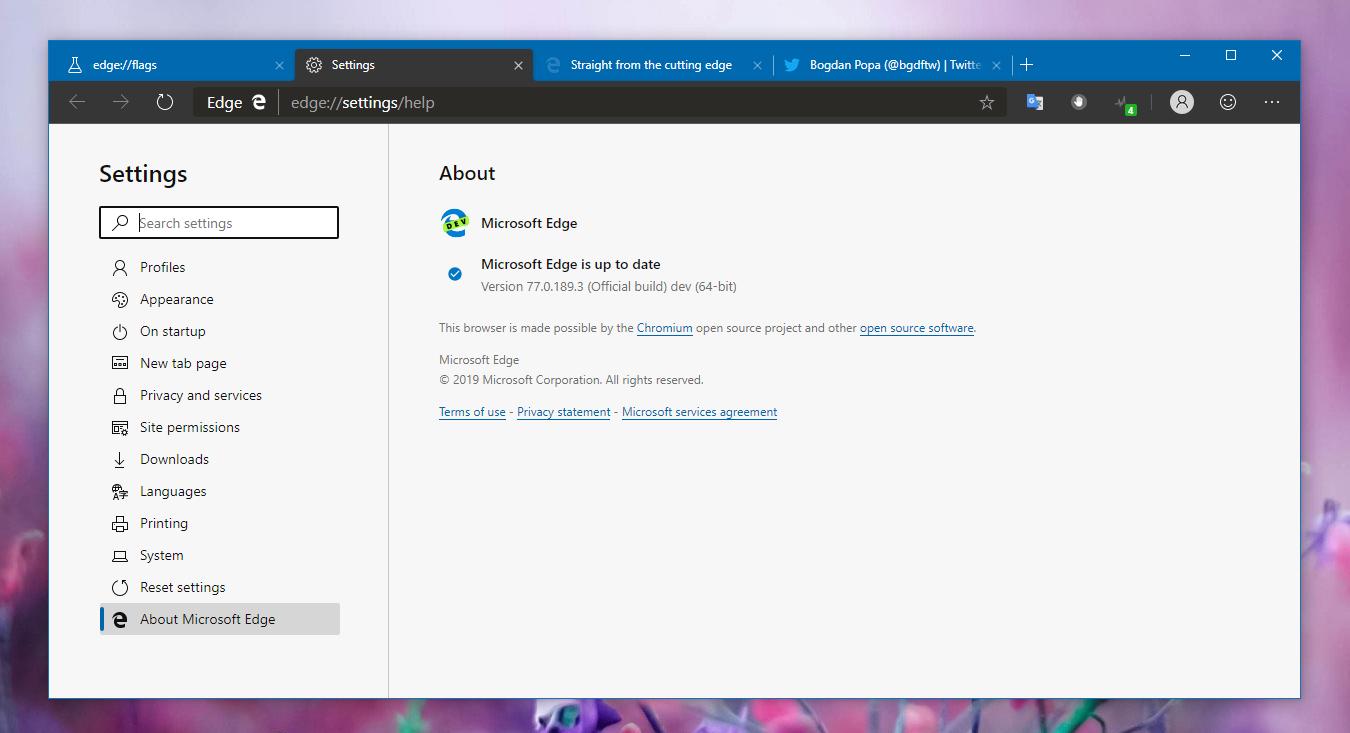This screenshot has height=733, width=1350.
Task: Click the About heading
Action: tap(467, 173)
